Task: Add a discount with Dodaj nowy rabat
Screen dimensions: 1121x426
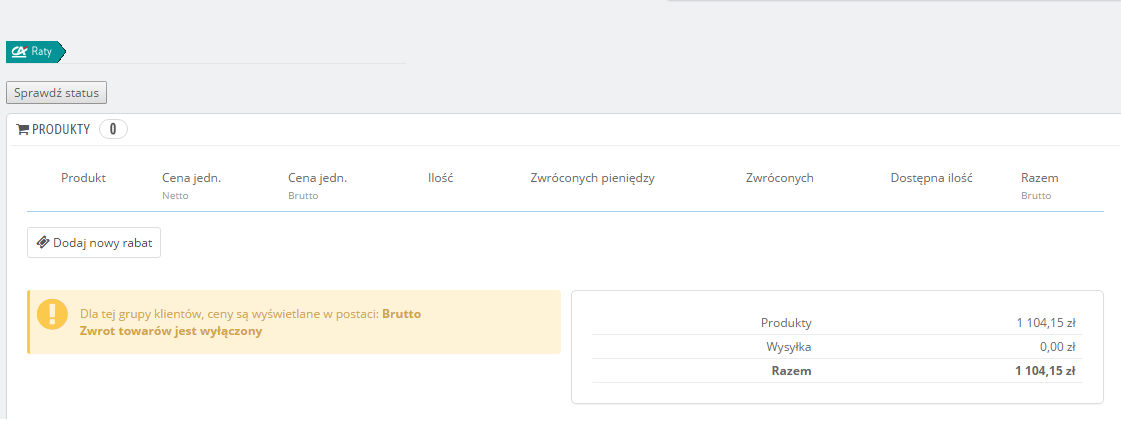Action: [94, 243]
